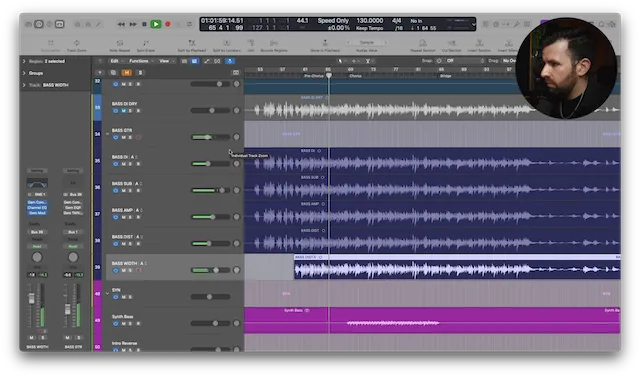
Task: Click the Rewind button
Action: pyautogui.click(x=121, y=24)
